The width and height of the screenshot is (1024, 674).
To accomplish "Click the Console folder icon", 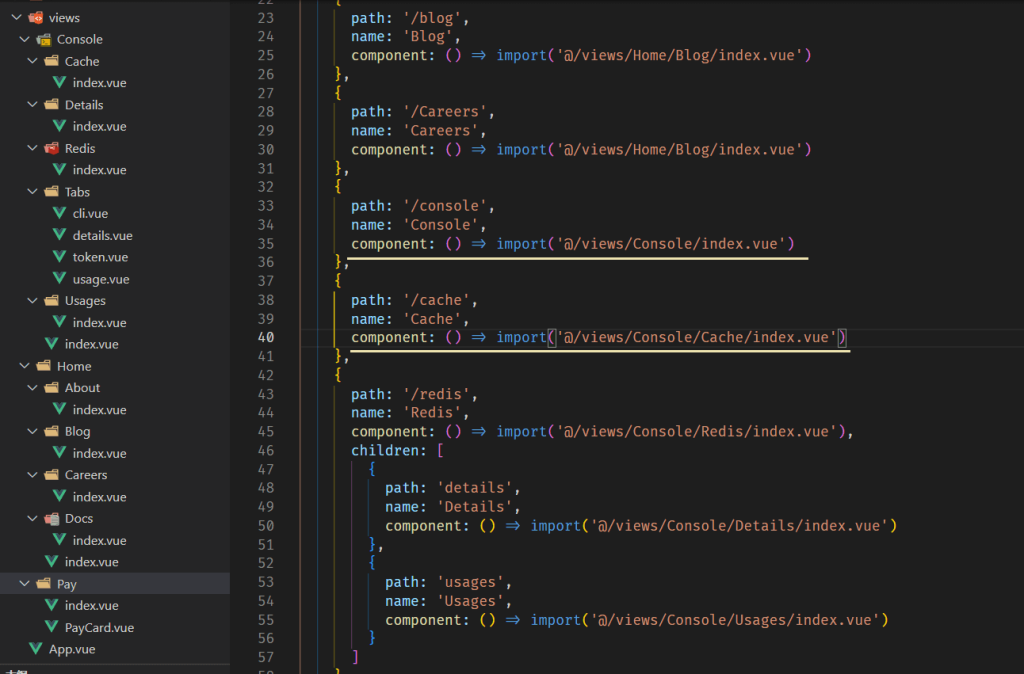I will click(44, 39).
